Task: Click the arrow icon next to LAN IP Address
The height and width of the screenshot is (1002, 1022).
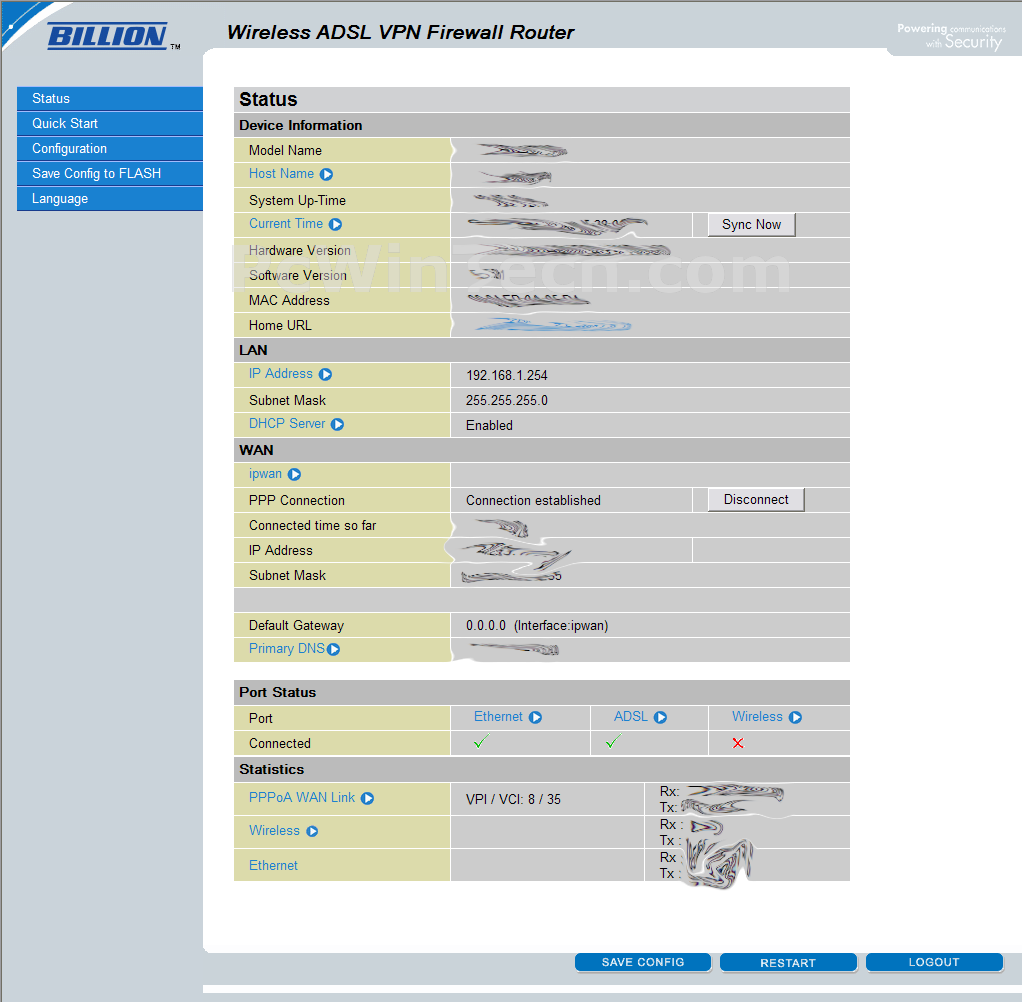Action: 325,374
